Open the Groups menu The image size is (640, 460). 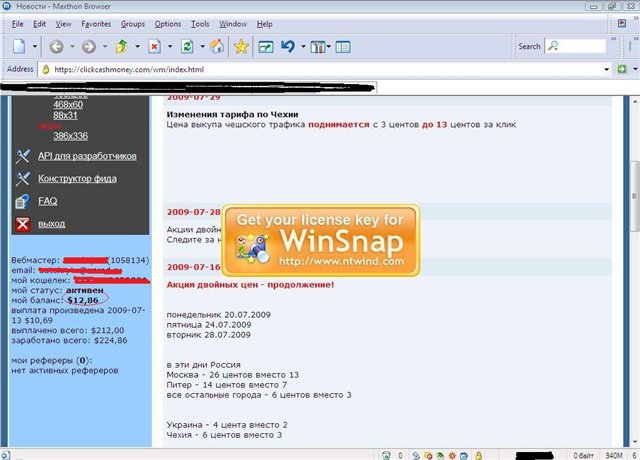(x=133, y=23)
